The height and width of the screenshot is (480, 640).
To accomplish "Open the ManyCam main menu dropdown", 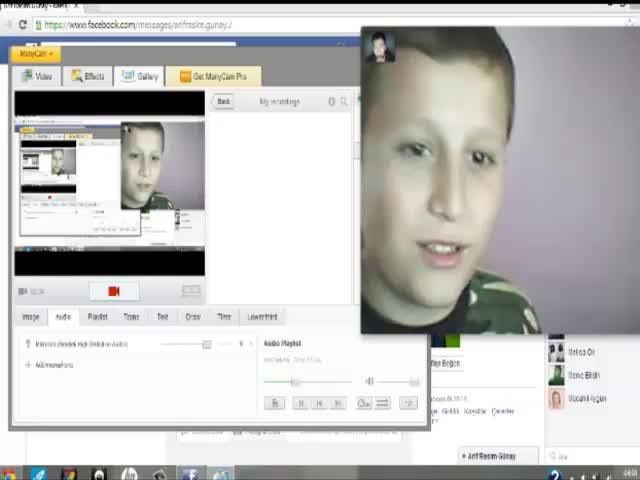I will click(36, 54).
